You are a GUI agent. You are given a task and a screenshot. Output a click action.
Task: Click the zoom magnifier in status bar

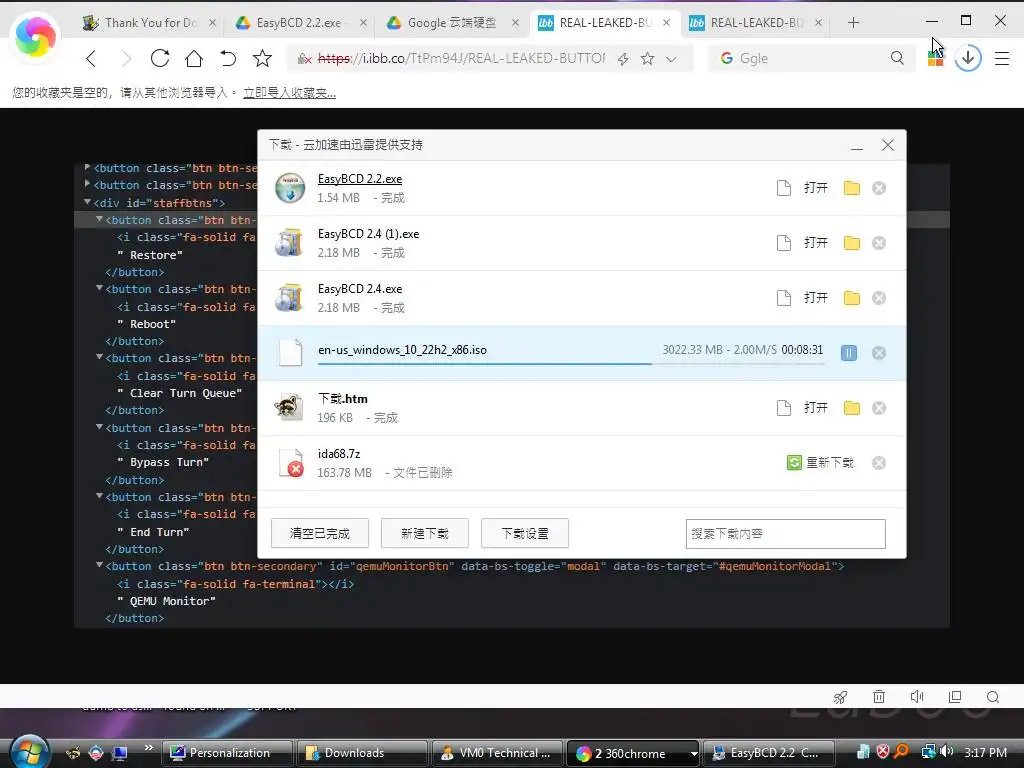(x=993, y=697)
